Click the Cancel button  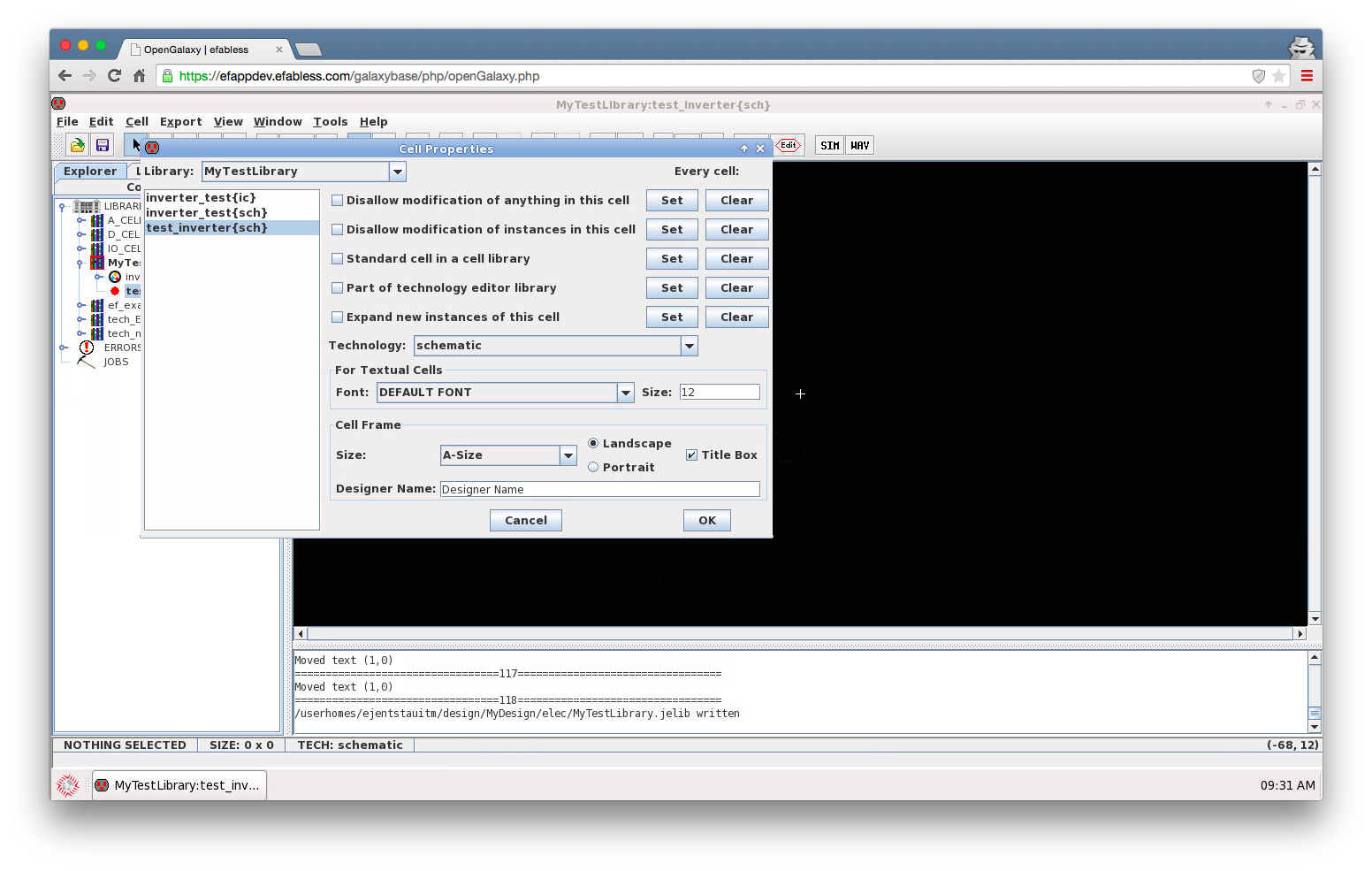526,521
